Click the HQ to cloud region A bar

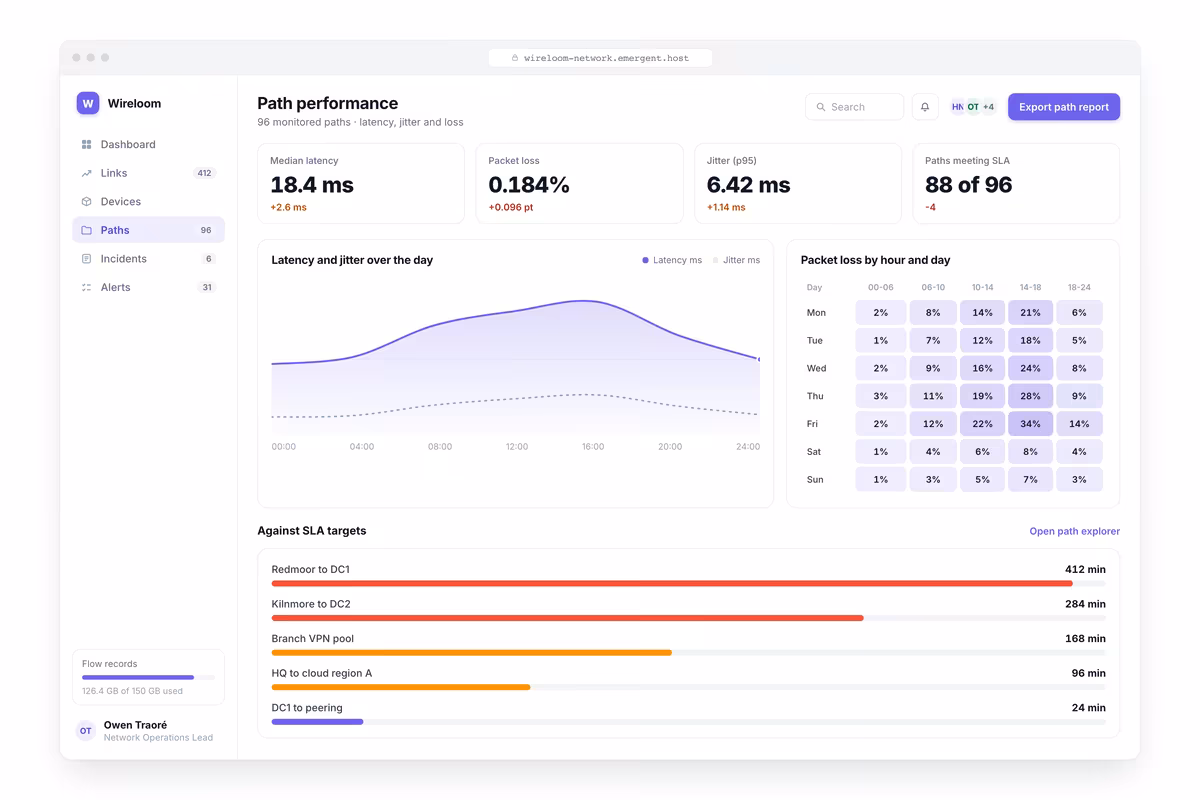(688, 687)
